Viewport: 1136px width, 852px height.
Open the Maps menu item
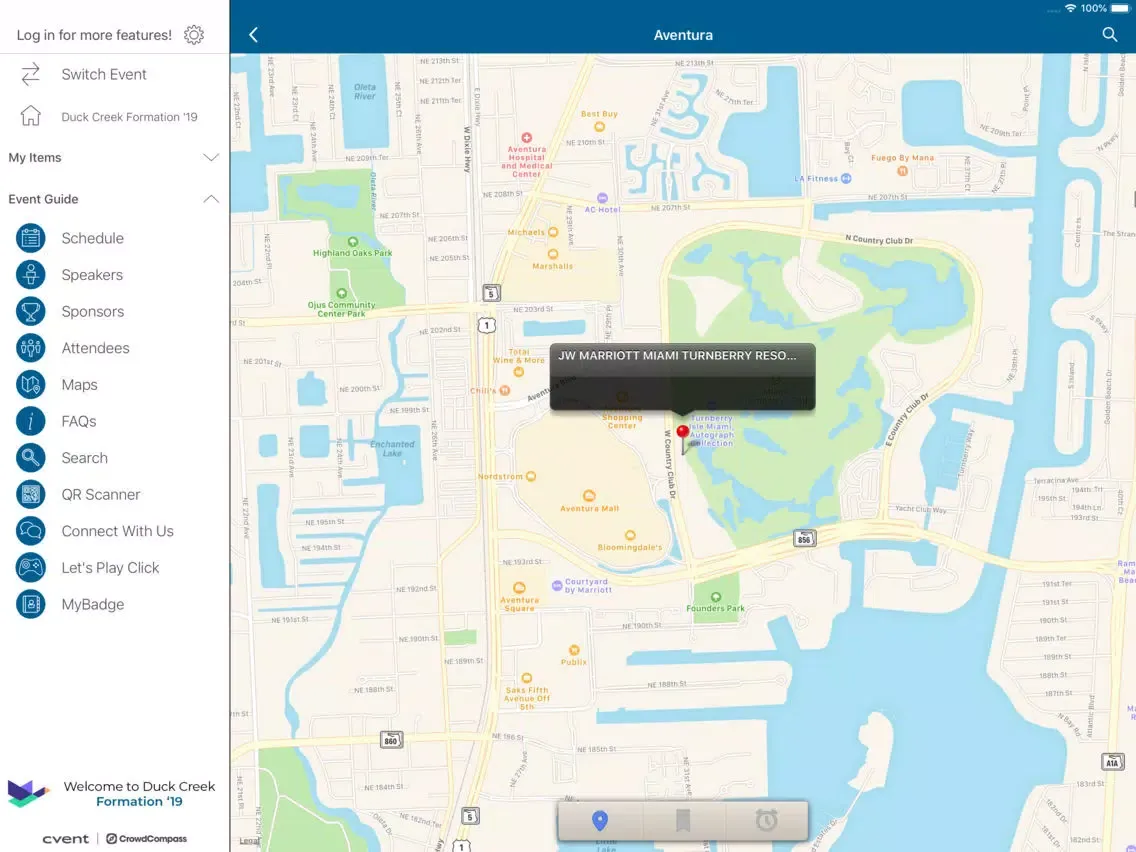point(80,385)
